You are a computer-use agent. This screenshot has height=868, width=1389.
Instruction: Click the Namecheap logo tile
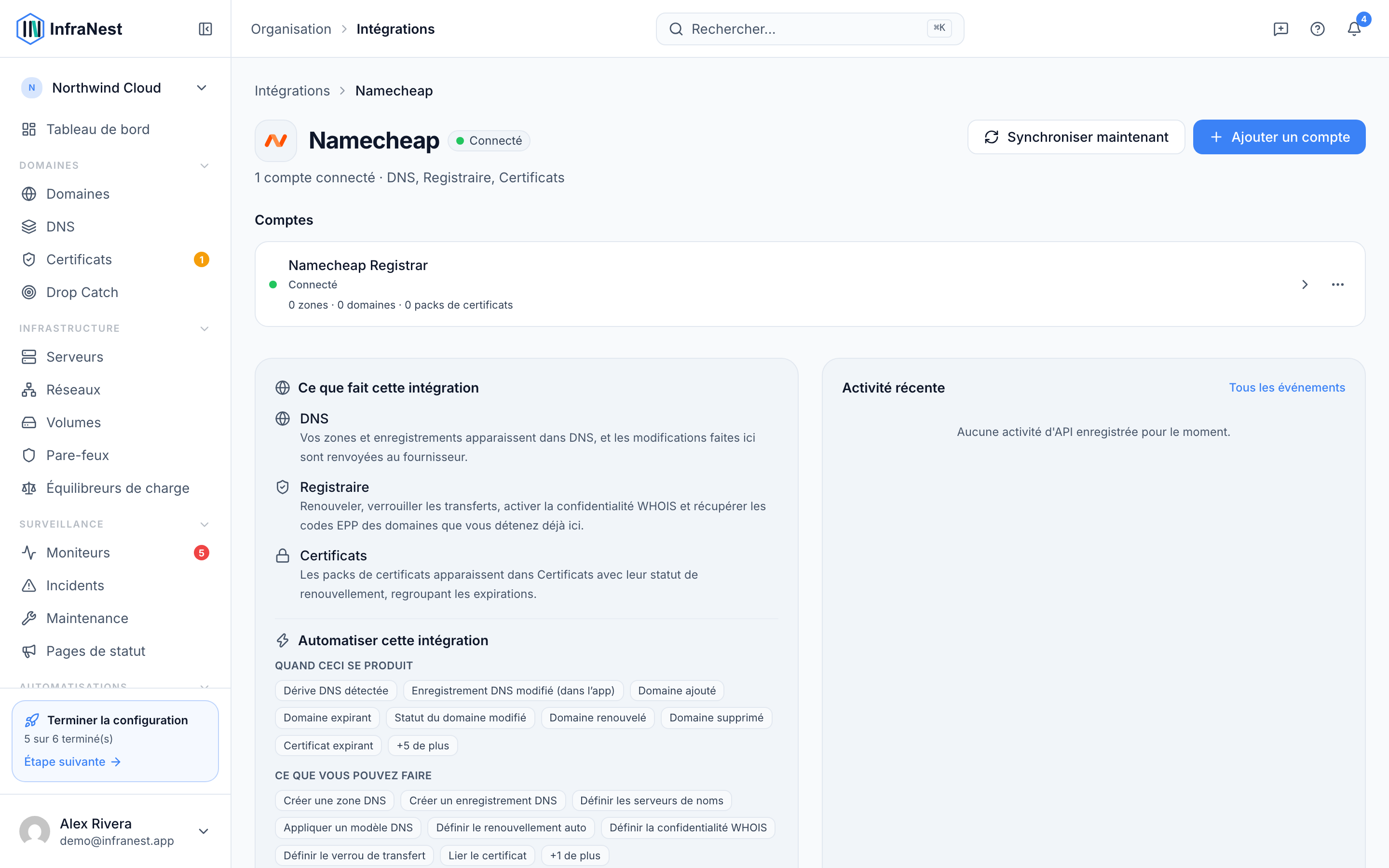coord(275,141)
